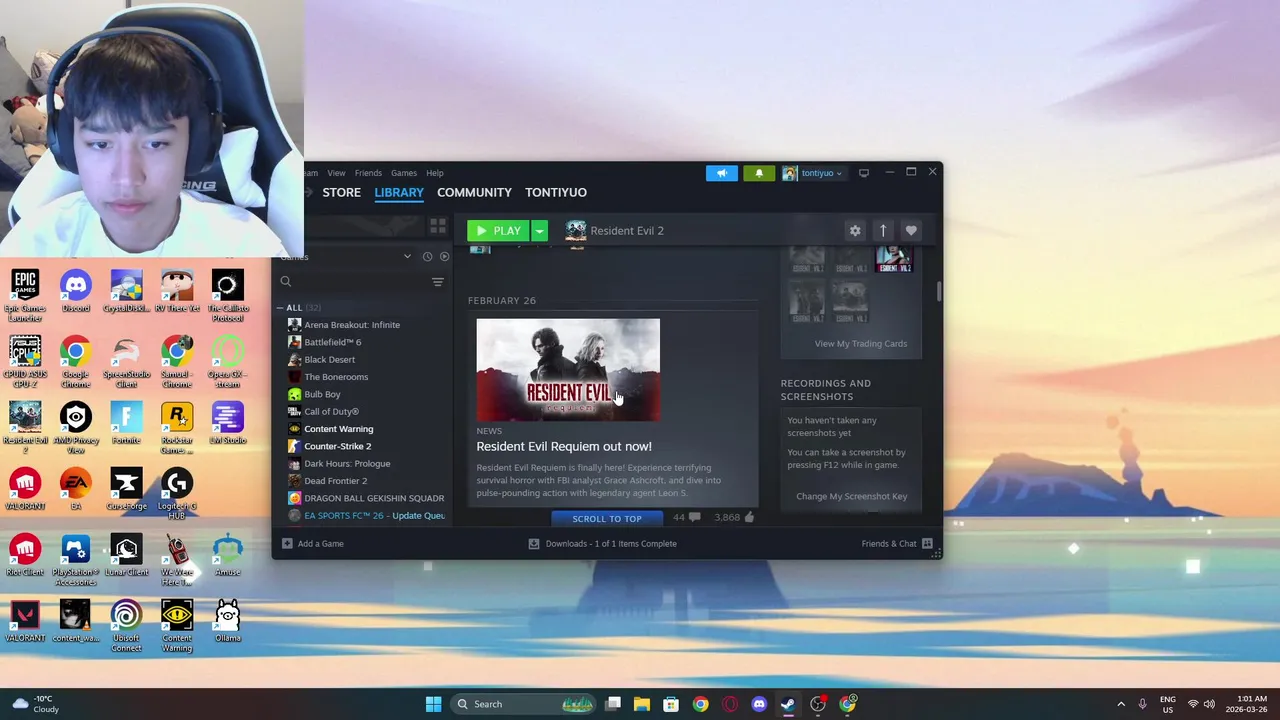Open Rockstar Games desktop shortcut
1280x720 pixels.
click(x=177, y=427)
